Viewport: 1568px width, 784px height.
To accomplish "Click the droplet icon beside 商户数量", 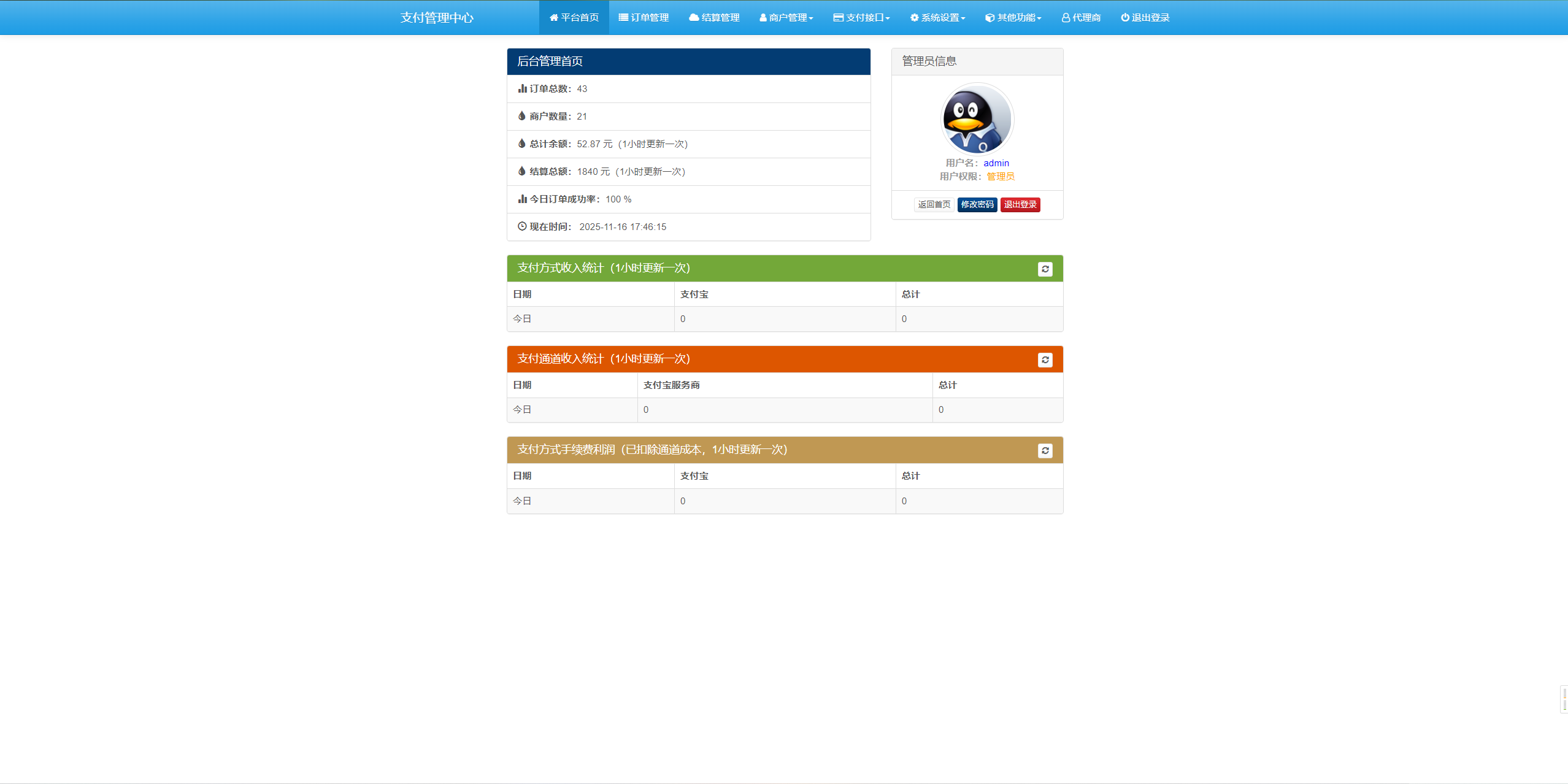I will click(x=522, y=116).
